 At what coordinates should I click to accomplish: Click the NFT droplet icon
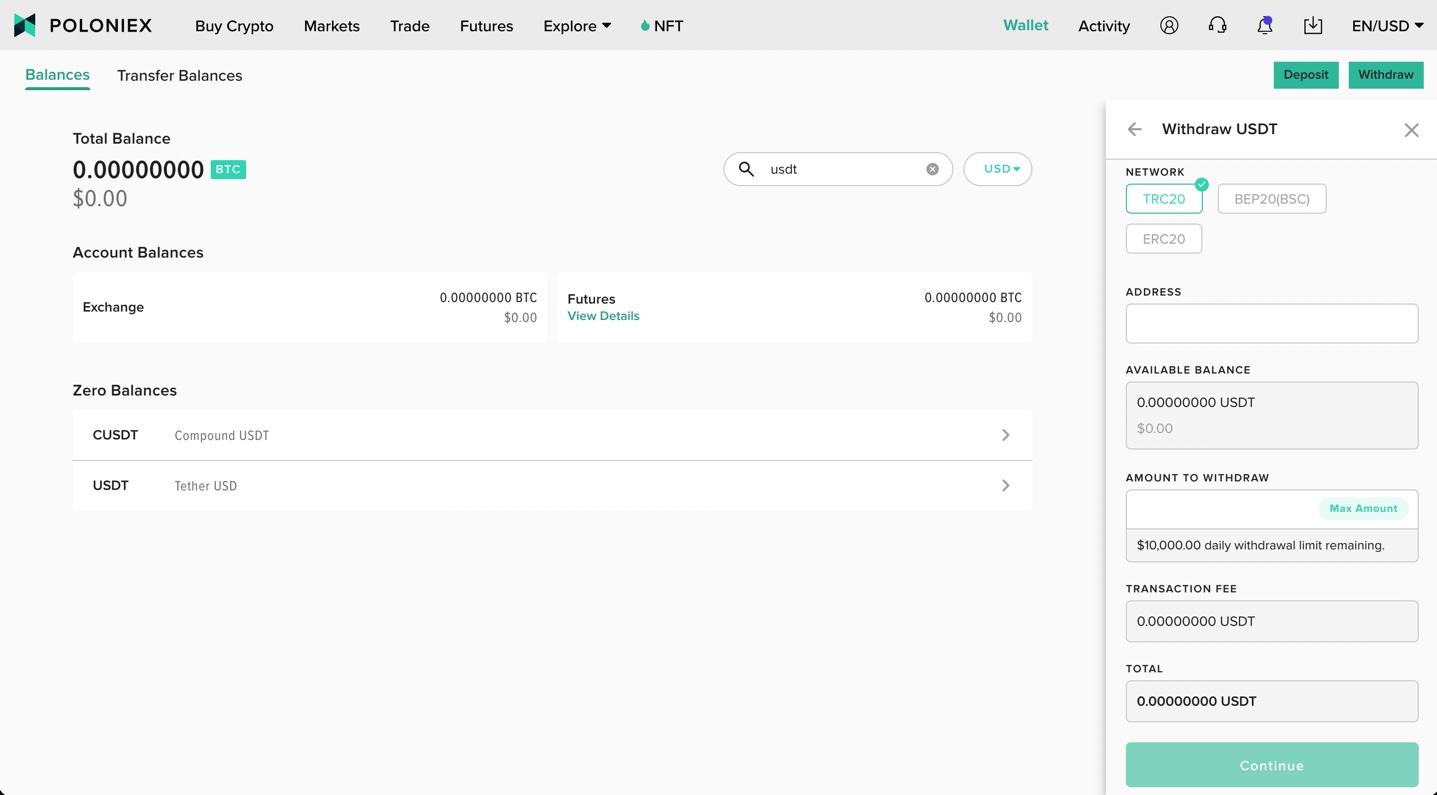coord(645,26)
